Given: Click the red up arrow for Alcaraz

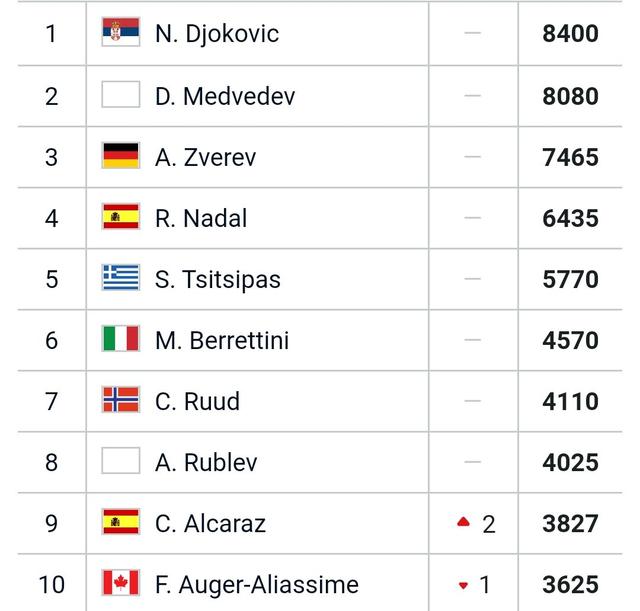Looking at the screenshot, I should click(463, 522).
